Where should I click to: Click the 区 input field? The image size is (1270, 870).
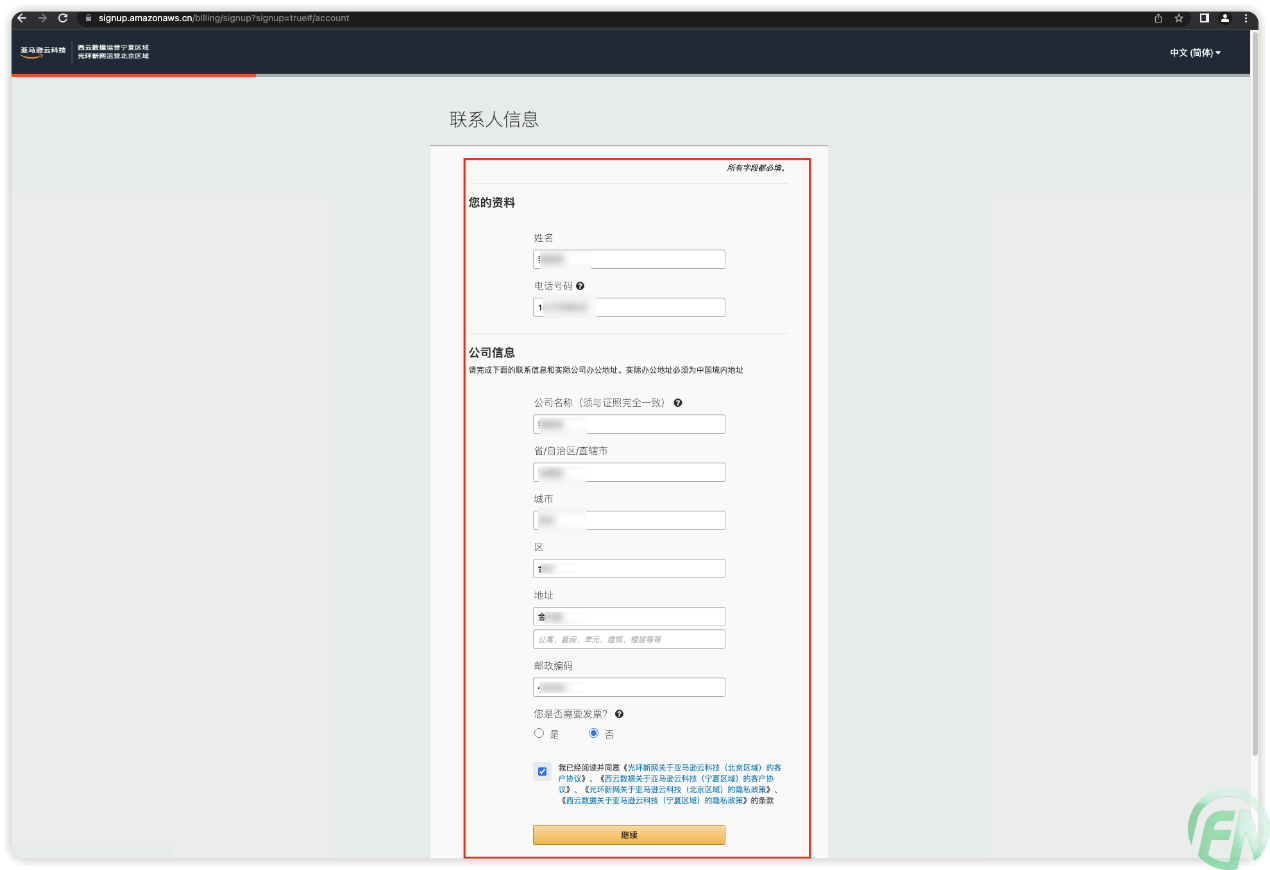(629, 568)
